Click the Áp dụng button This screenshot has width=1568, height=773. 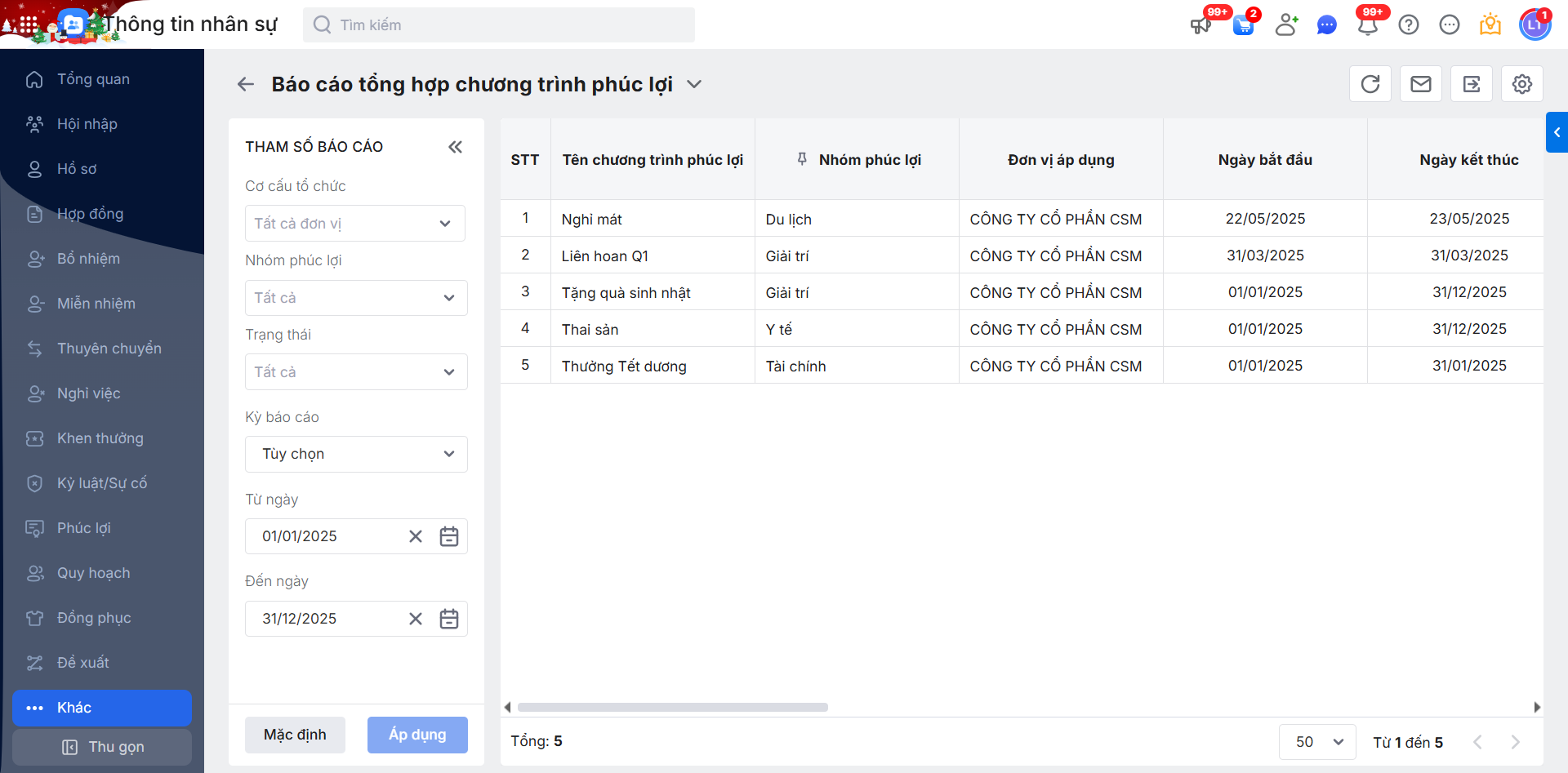point(417,735)
